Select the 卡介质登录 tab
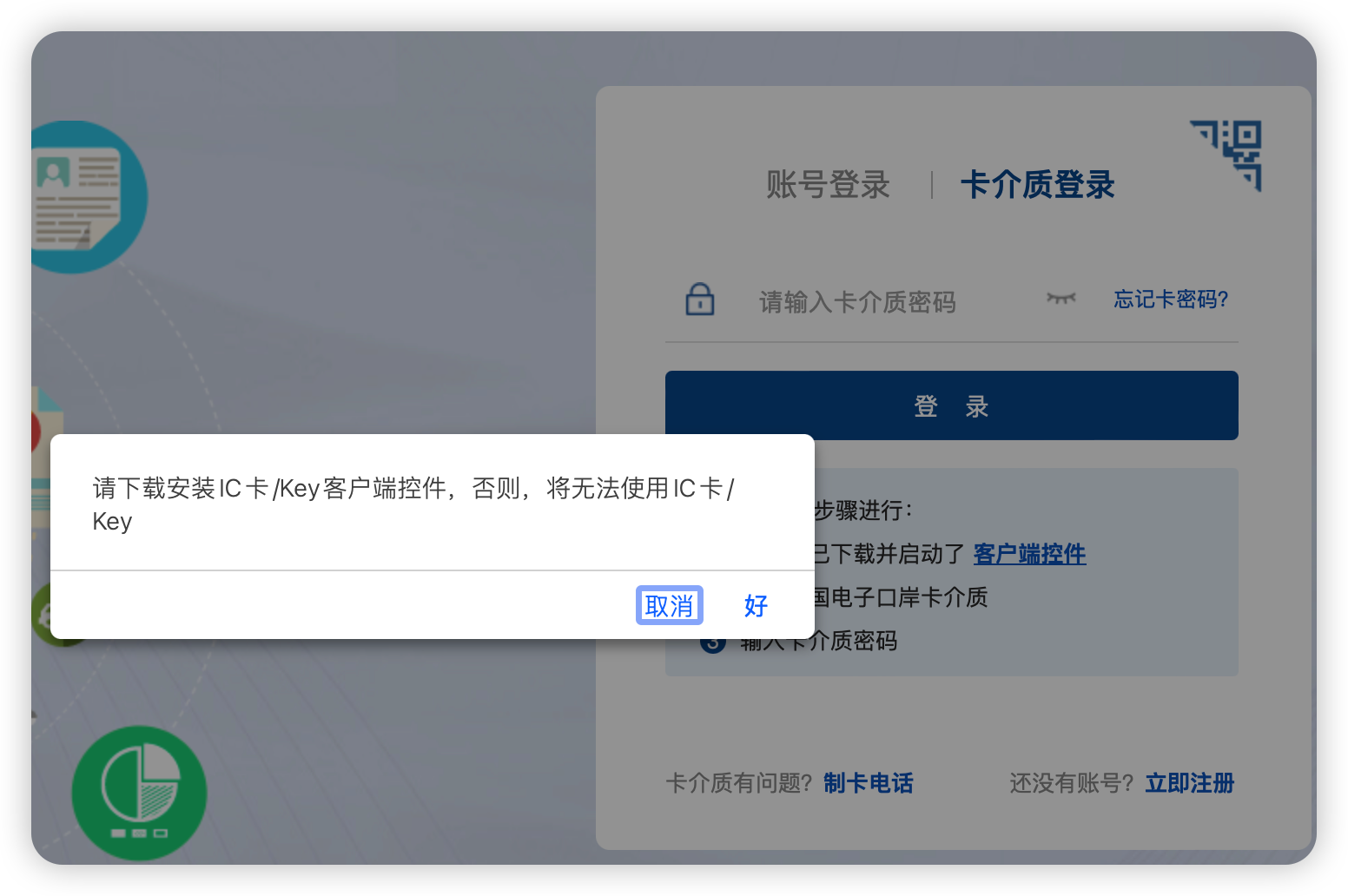Viewport: 1348px width, 896px height. pos(1037,184)
